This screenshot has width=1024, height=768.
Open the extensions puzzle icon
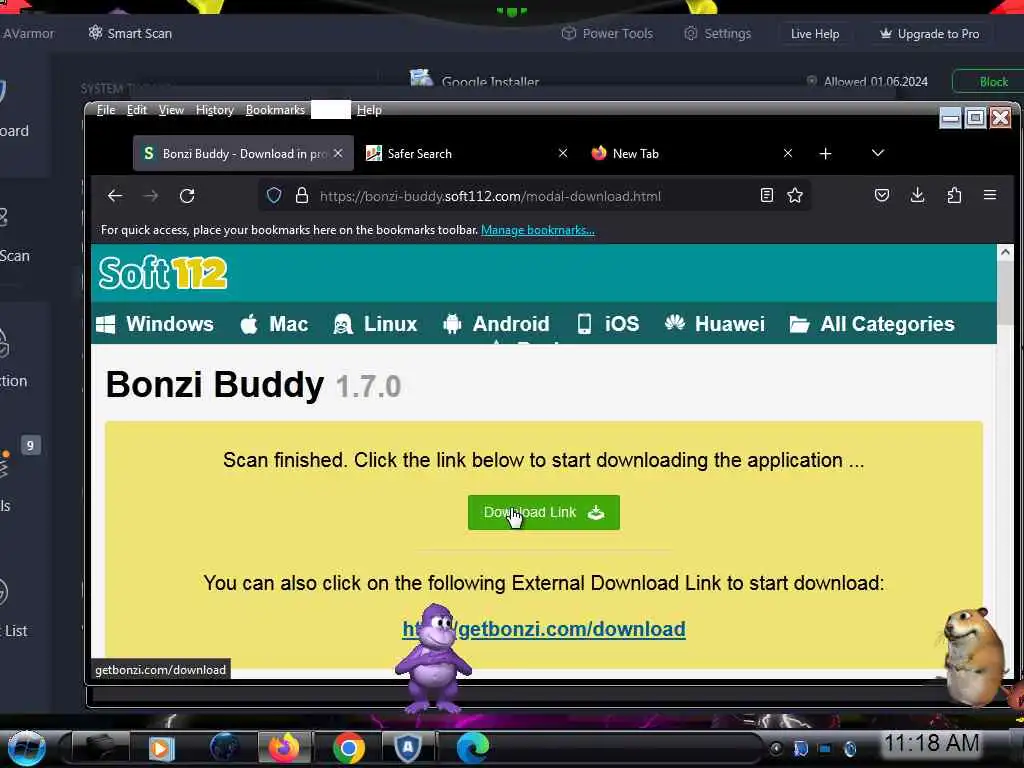coord(954,195)
